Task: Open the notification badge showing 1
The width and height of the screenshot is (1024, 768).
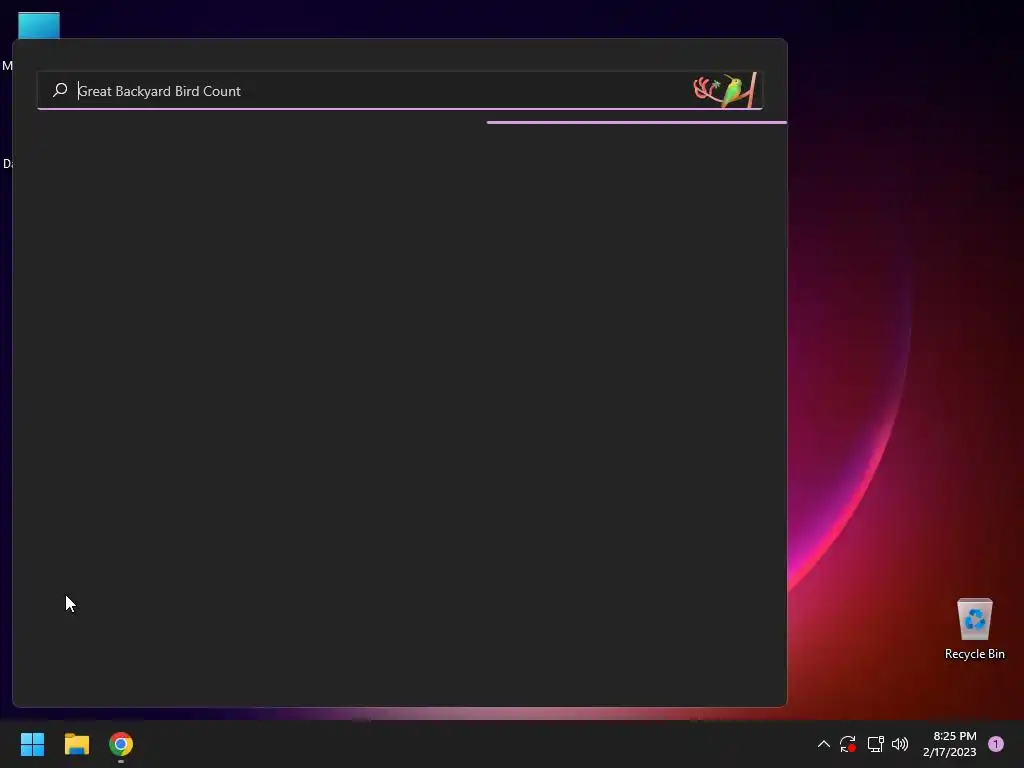Action: click(x=996, y=744)
